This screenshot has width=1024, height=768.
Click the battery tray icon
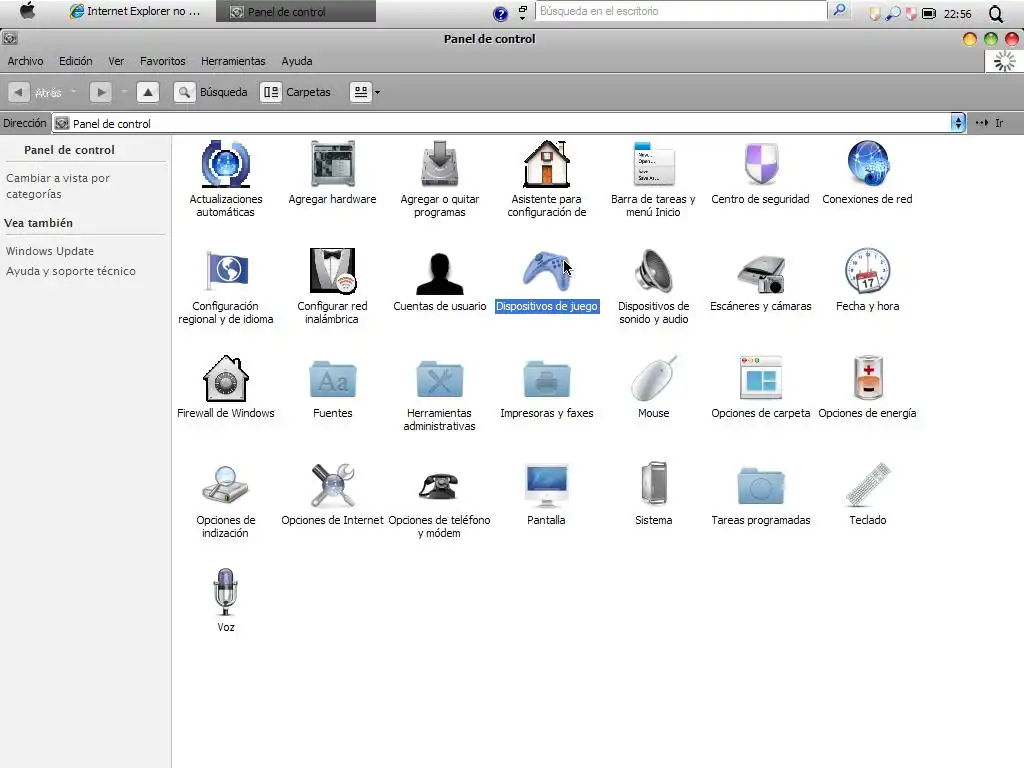[x=929, y=13]
